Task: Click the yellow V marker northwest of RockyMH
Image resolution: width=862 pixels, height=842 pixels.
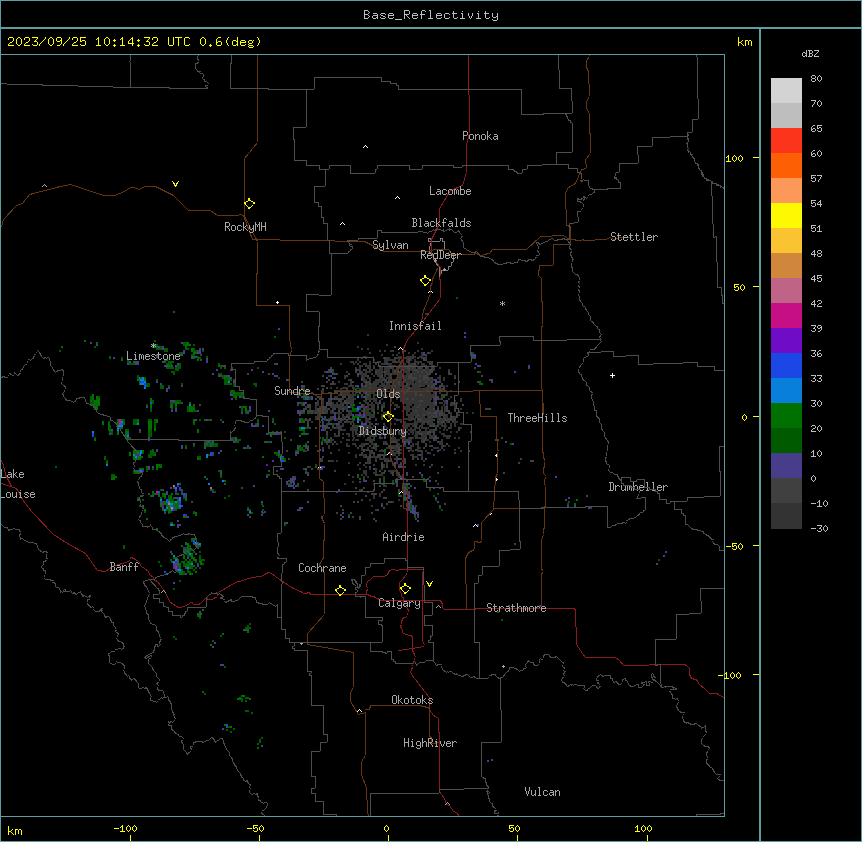Action: (x=175, y=184)
